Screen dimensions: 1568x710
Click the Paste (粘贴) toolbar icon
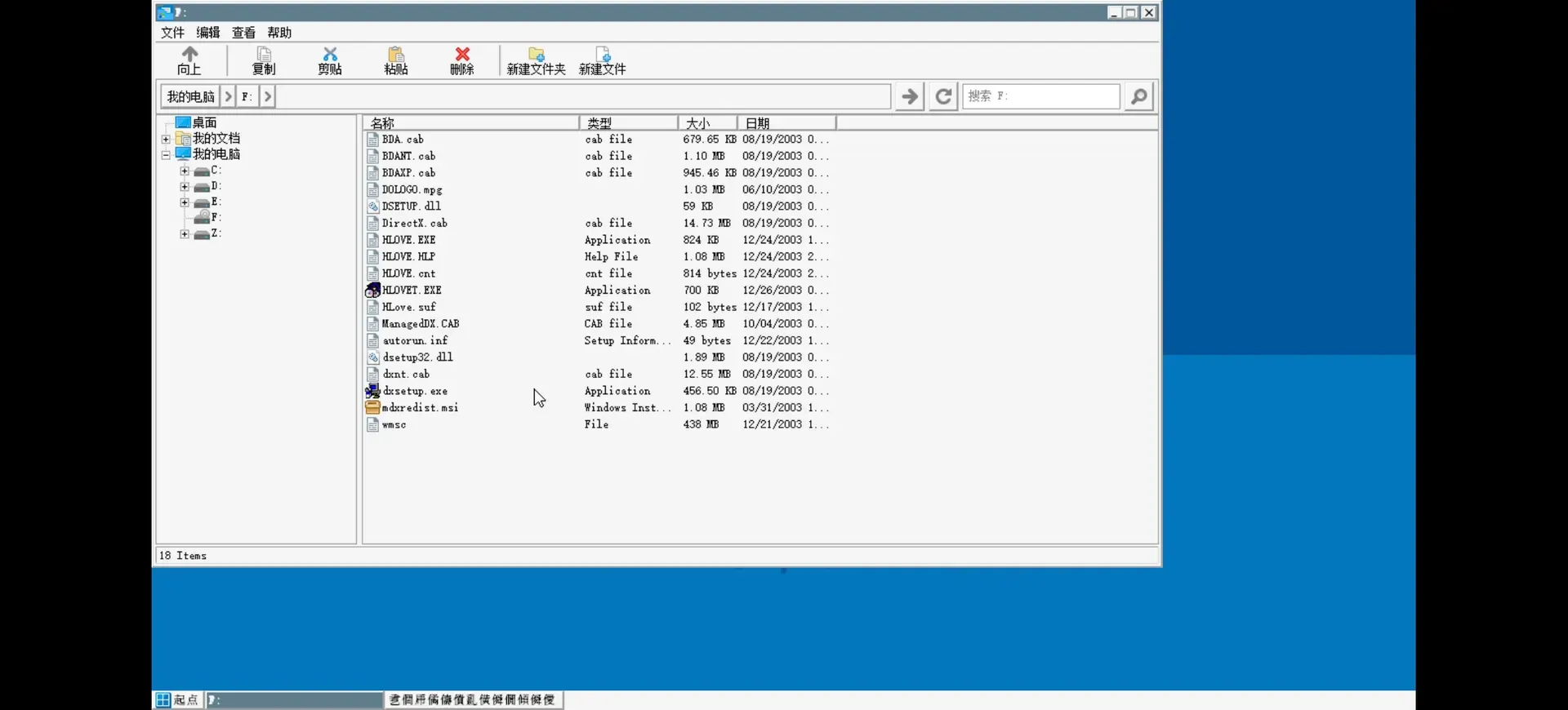tap(396, 54)
